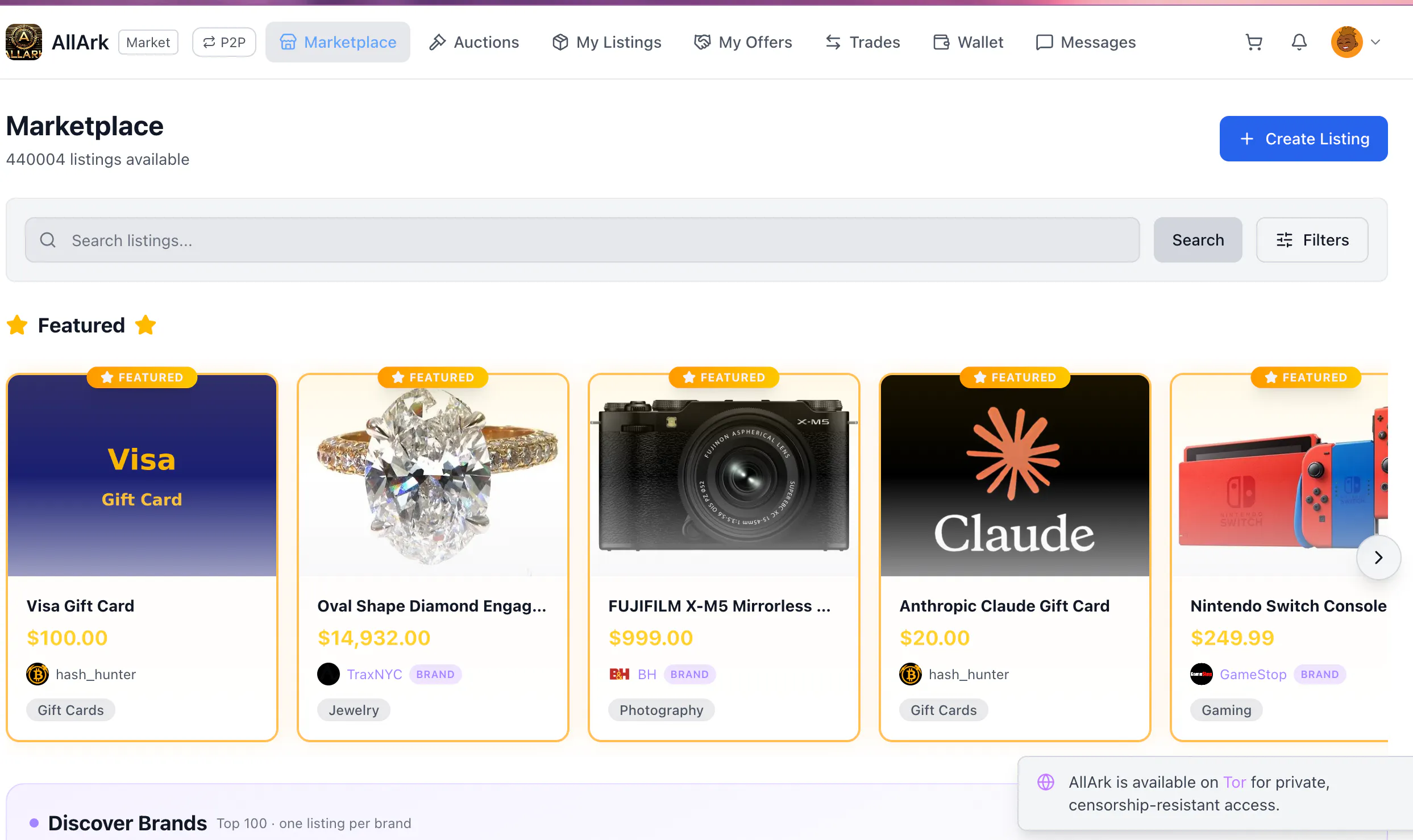Open the Marketplace tab
The height and width of the screenshot is (840, 1413).
338,42
